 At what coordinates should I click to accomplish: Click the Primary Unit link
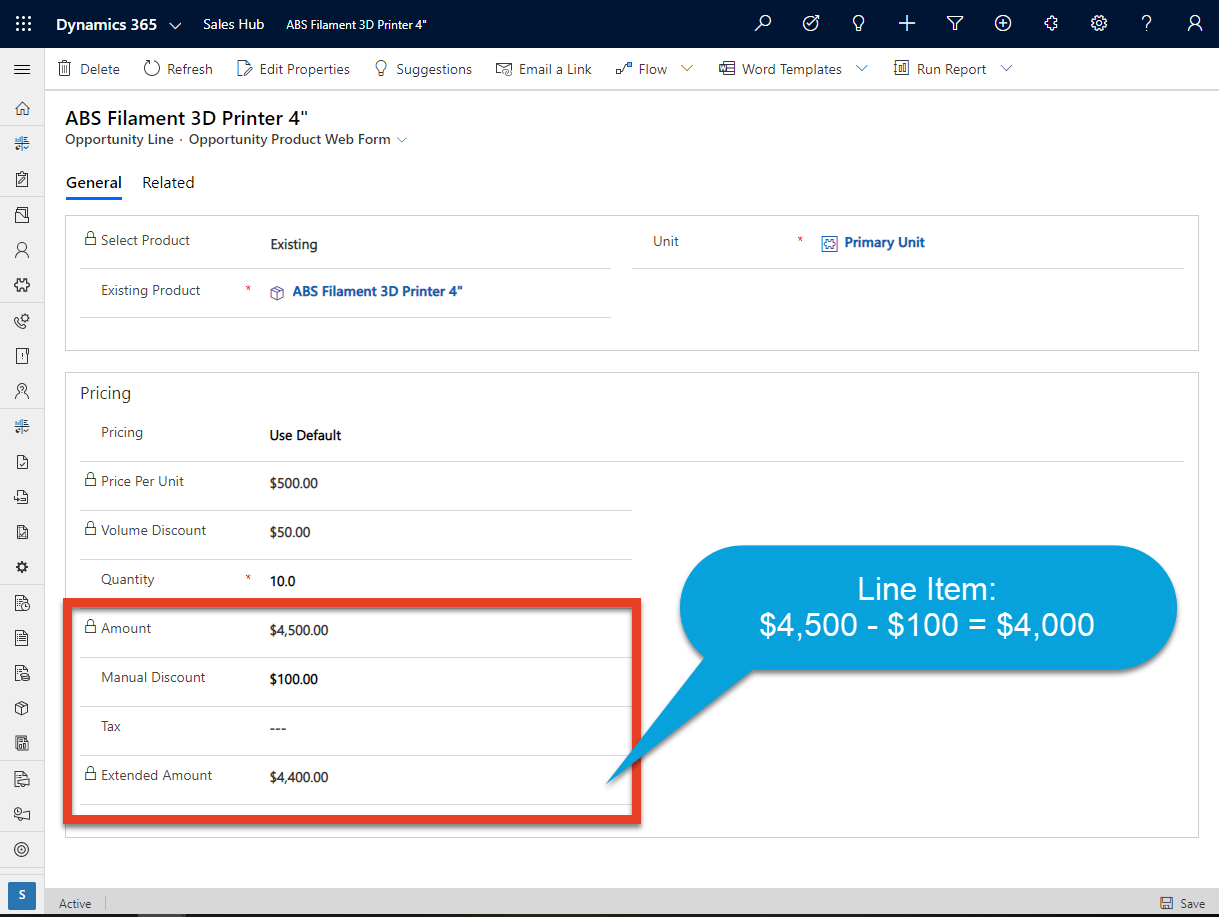(884, 241)
